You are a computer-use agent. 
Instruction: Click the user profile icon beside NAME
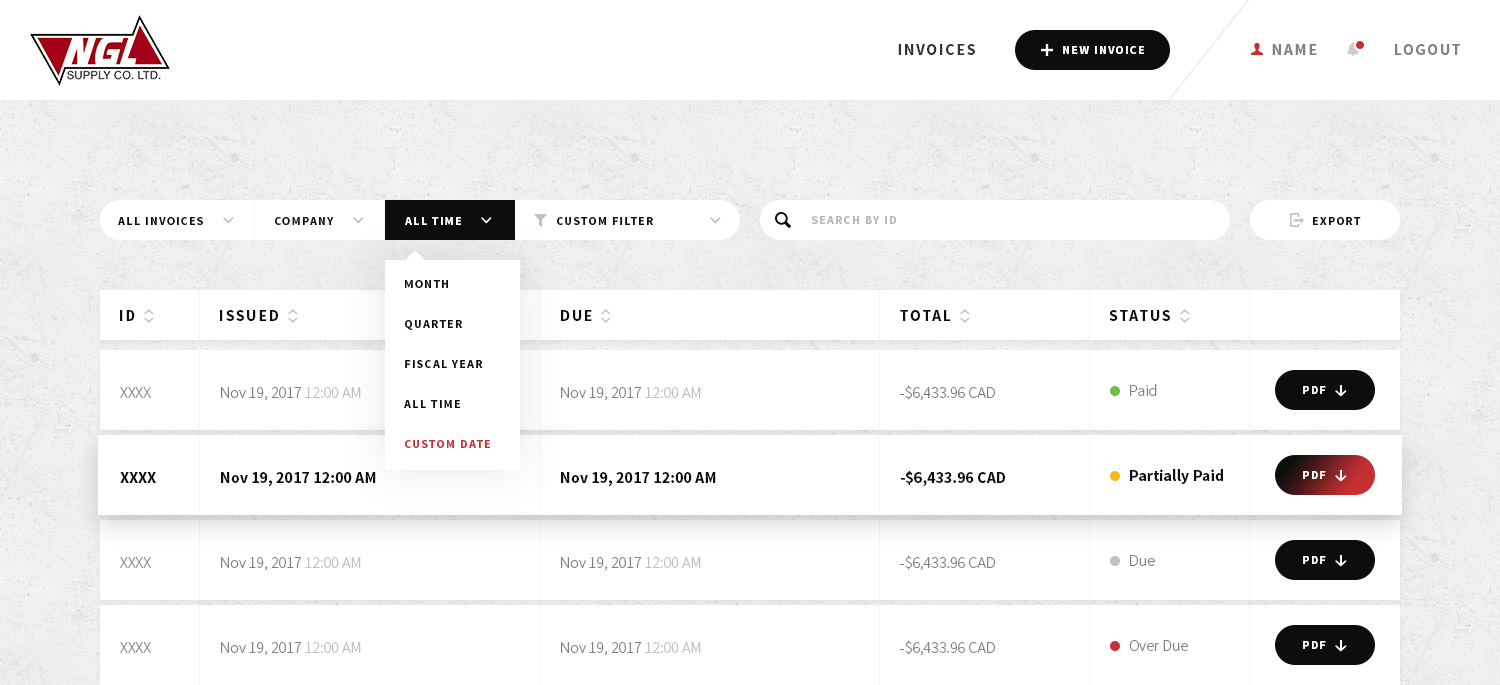(1257, 49)
